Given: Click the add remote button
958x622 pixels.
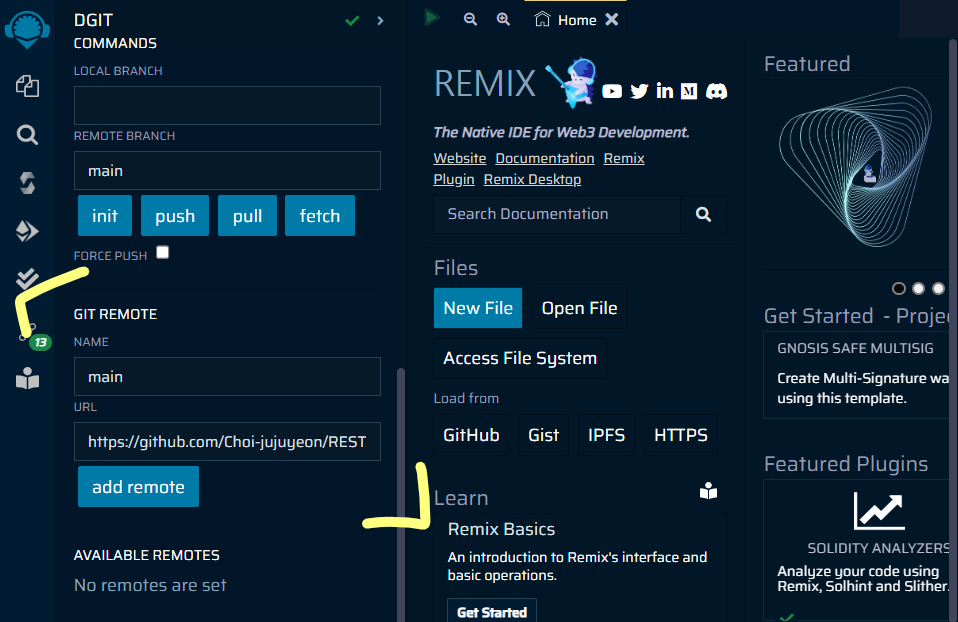Looking at the screenshot, I should coord(138,486).
